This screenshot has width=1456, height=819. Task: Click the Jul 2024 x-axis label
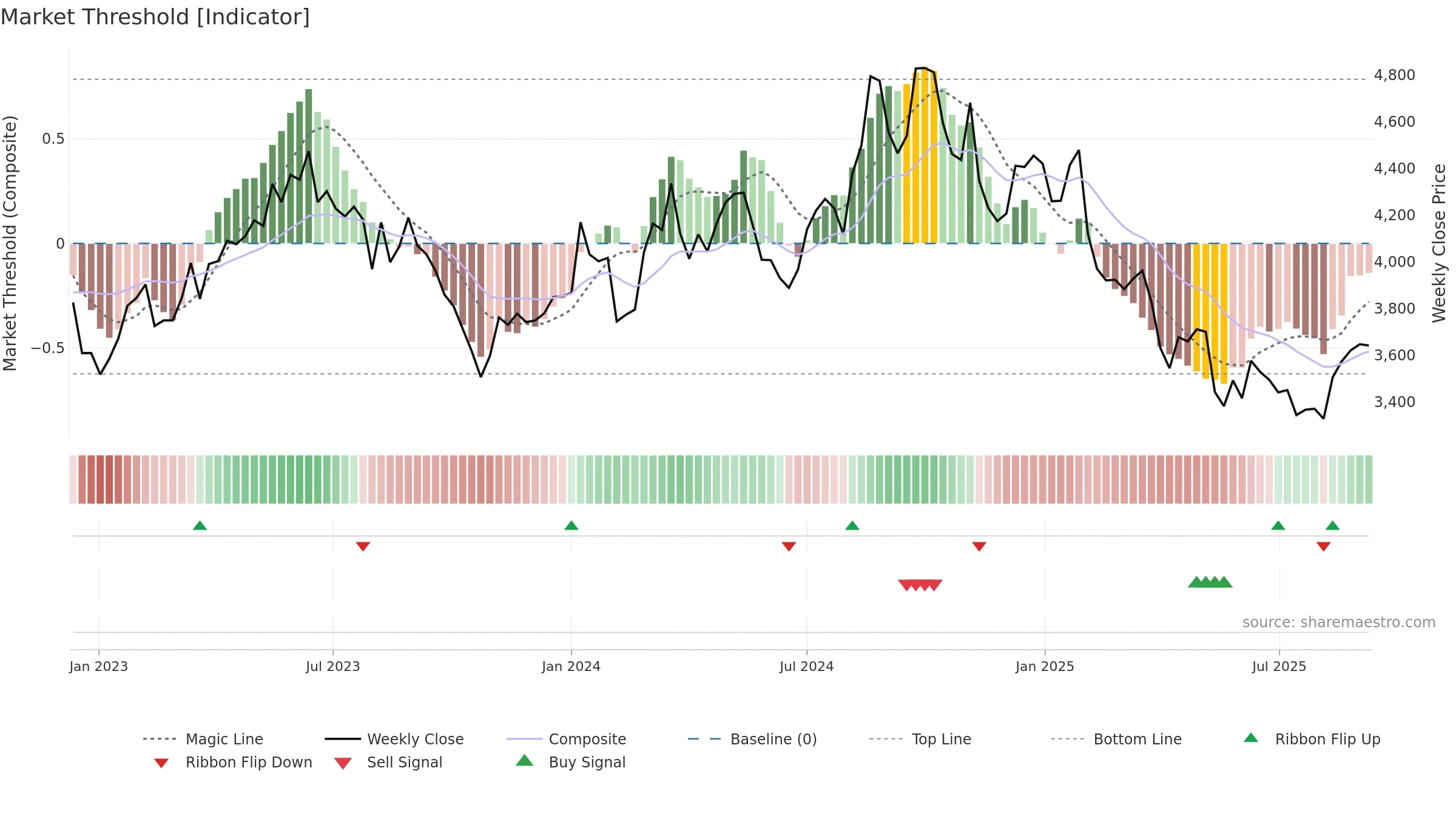(x=806, y=667)
